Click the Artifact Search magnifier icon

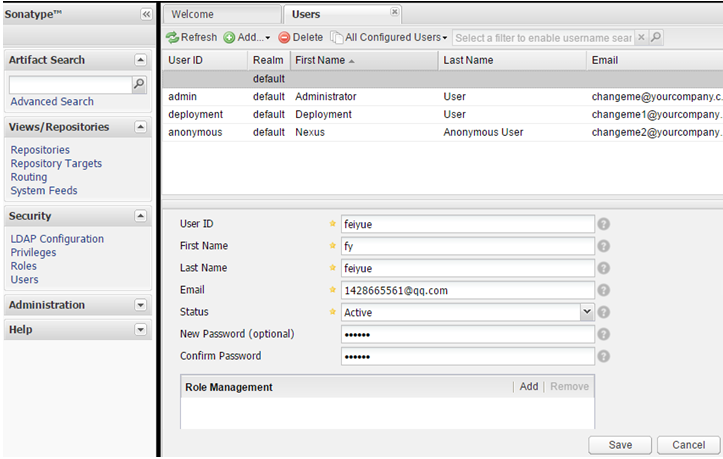pos(139,84)
